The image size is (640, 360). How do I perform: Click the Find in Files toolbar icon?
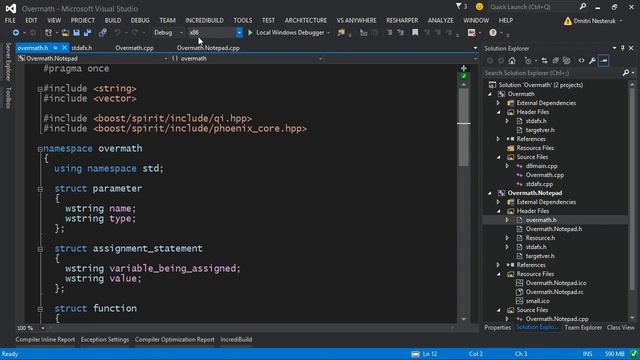(341, 33)
